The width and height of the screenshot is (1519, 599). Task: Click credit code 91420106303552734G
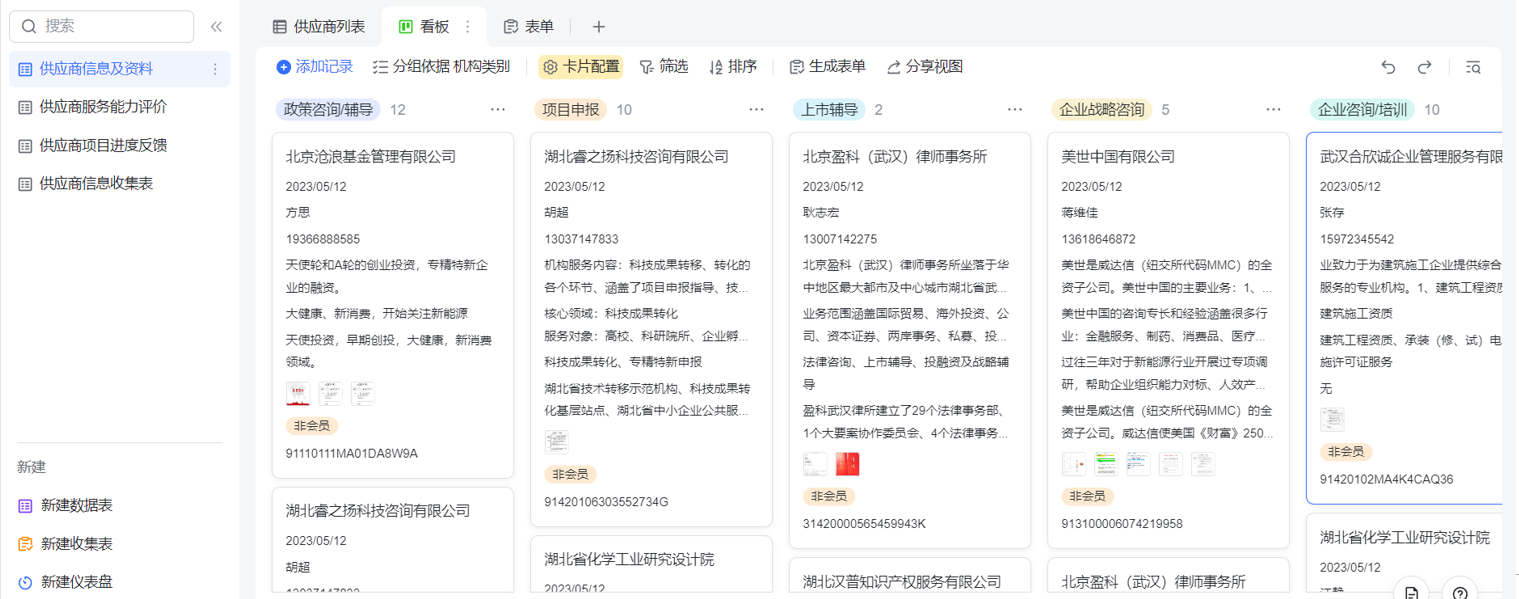[606, 502]
